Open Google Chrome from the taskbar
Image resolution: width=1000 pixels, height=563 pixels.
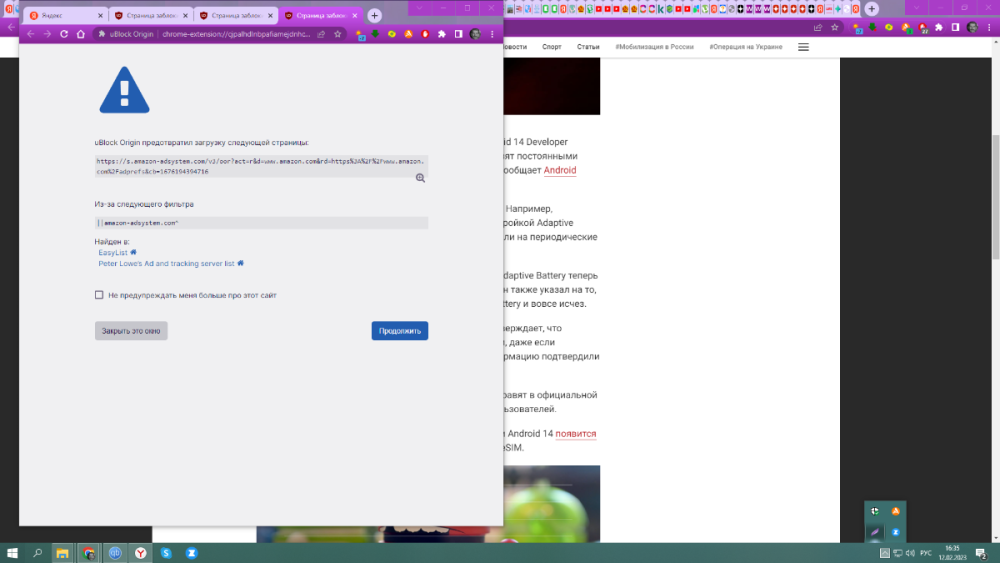pos(89,553)
